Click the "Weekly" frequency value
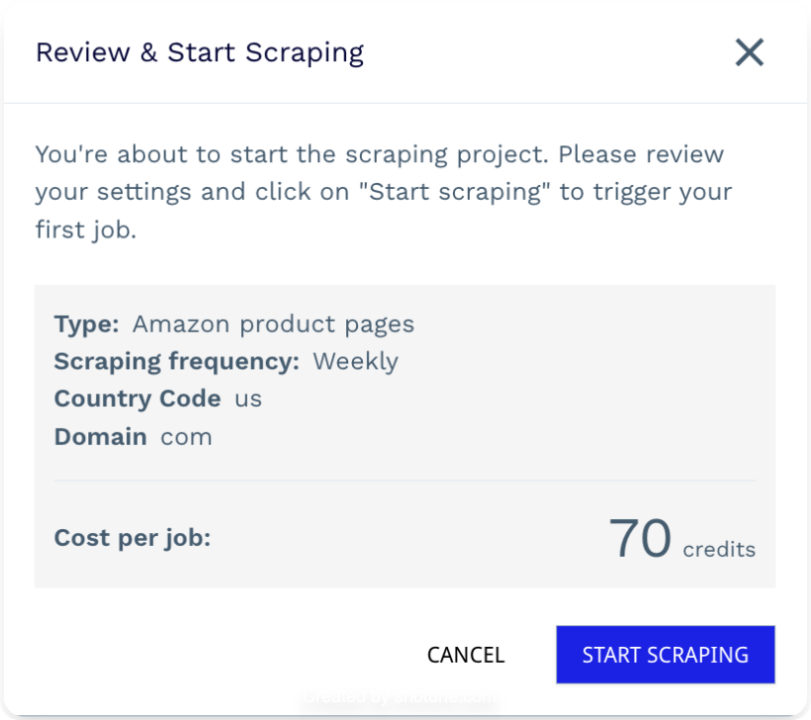The image size is (811, 720). coord(355,361)
